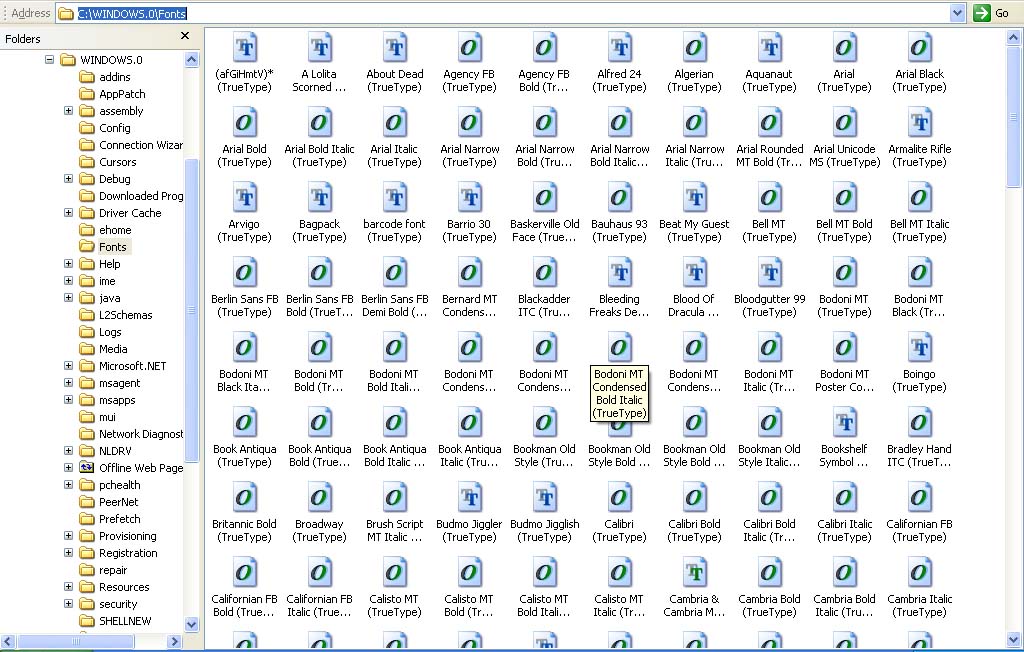This screenshot has height=652, width=1024.
Task: Select the Arial Black font icon
Action: pyautogui.click(x=920, y=47)
